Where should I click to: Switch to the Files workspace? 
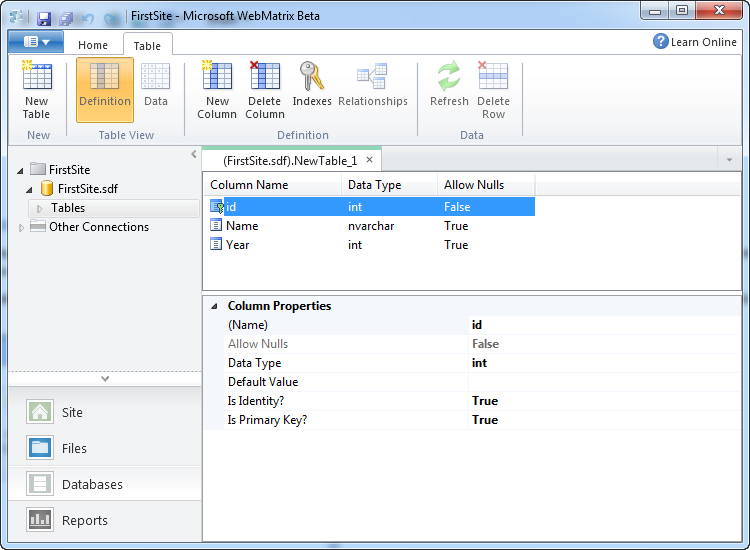click(x=74, y=448)
